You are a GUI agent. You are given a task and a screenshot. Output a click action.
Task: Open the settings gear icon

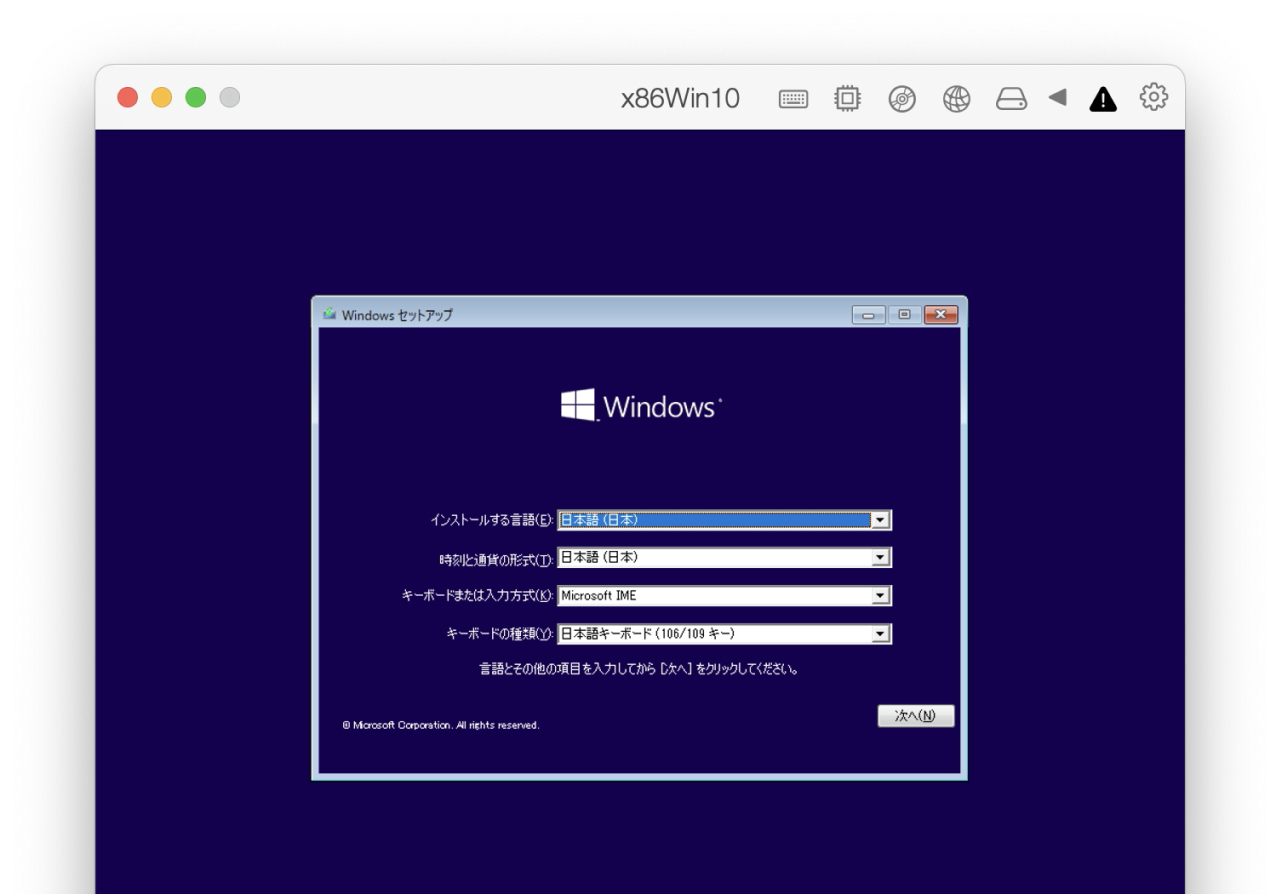click(1154, 97)
